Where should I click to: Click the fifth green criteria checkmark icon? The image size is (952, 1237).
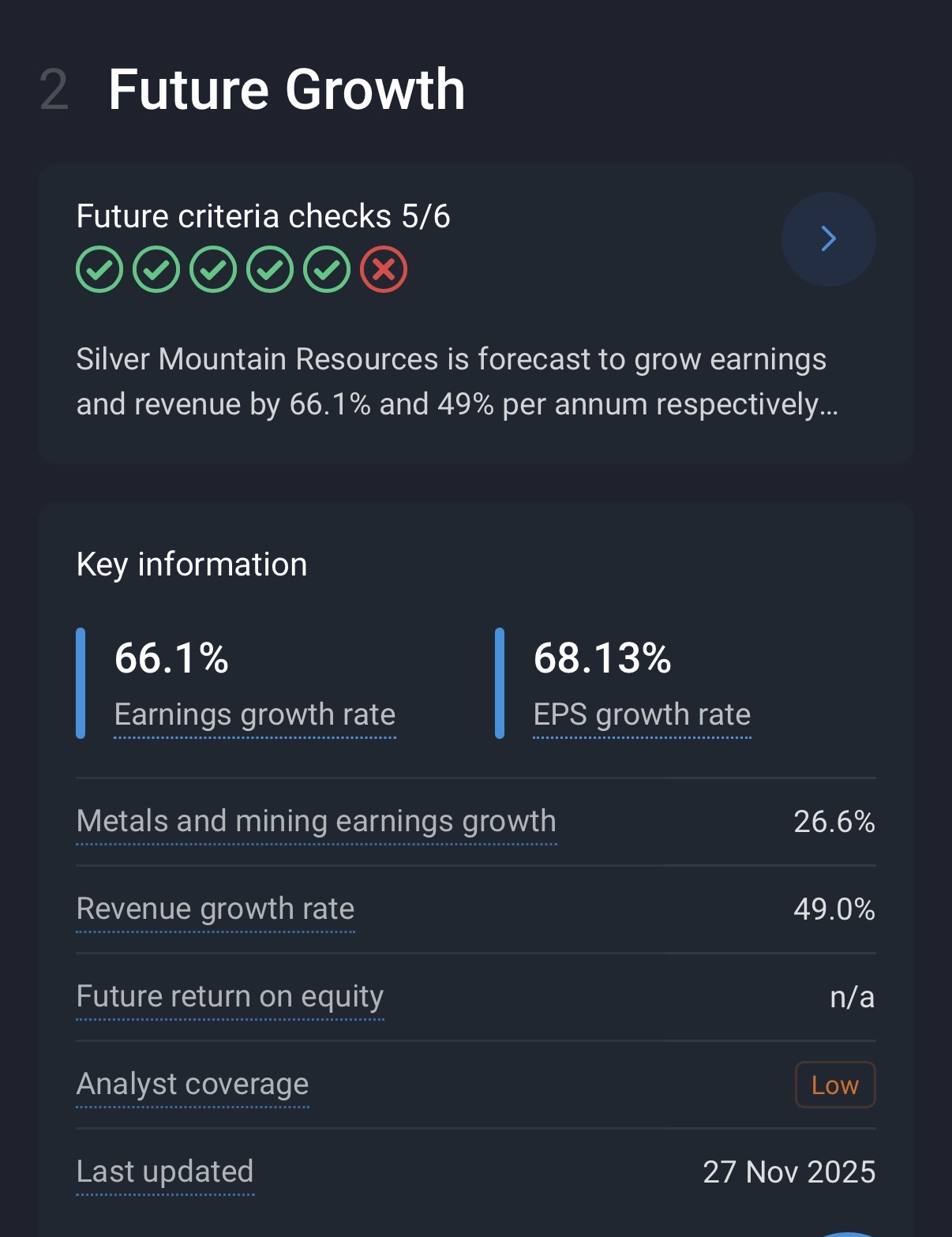327,270
